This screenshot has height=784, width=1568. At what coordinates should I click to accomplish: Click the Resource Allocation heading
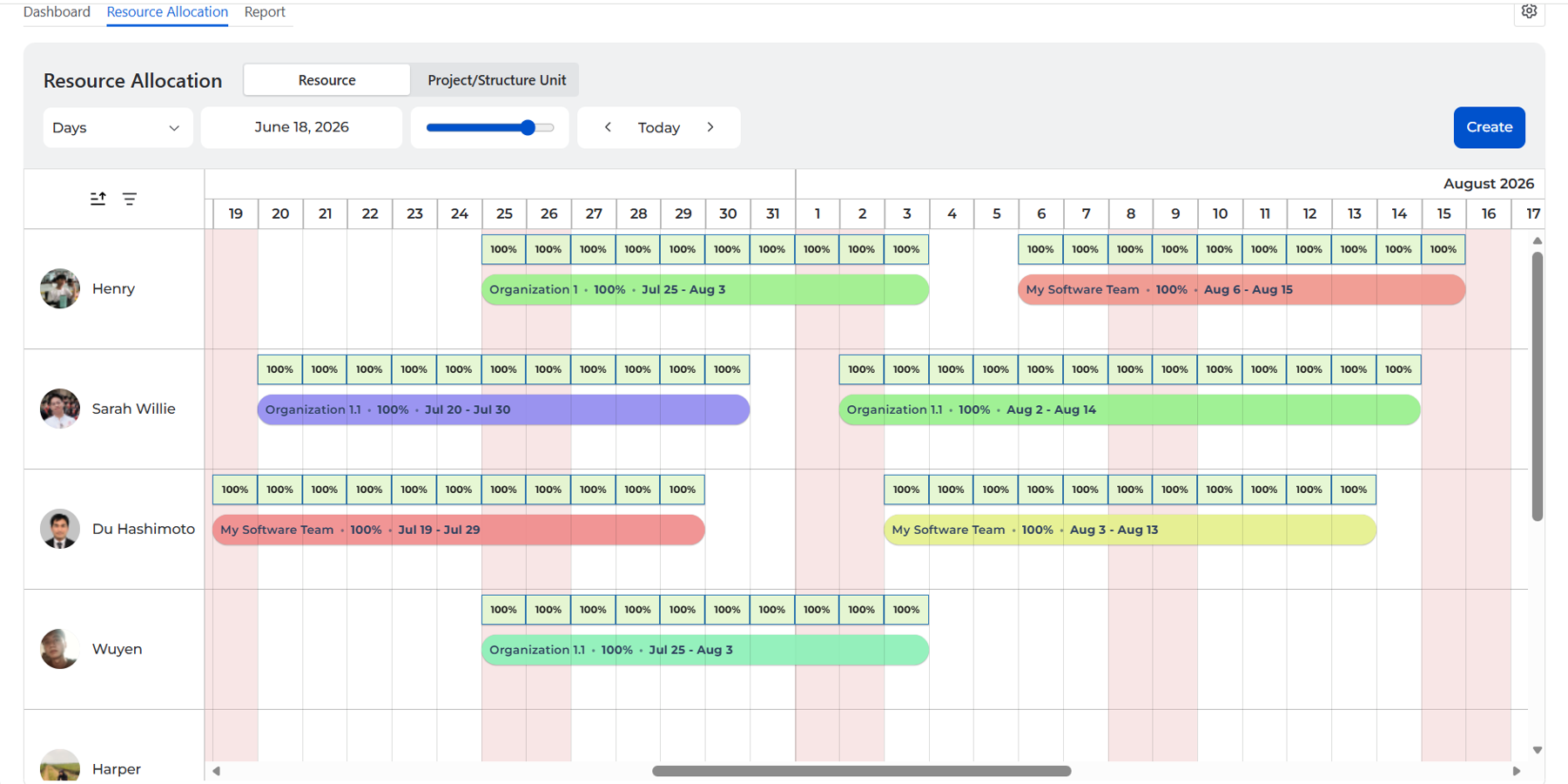click(x=132, y=80)
